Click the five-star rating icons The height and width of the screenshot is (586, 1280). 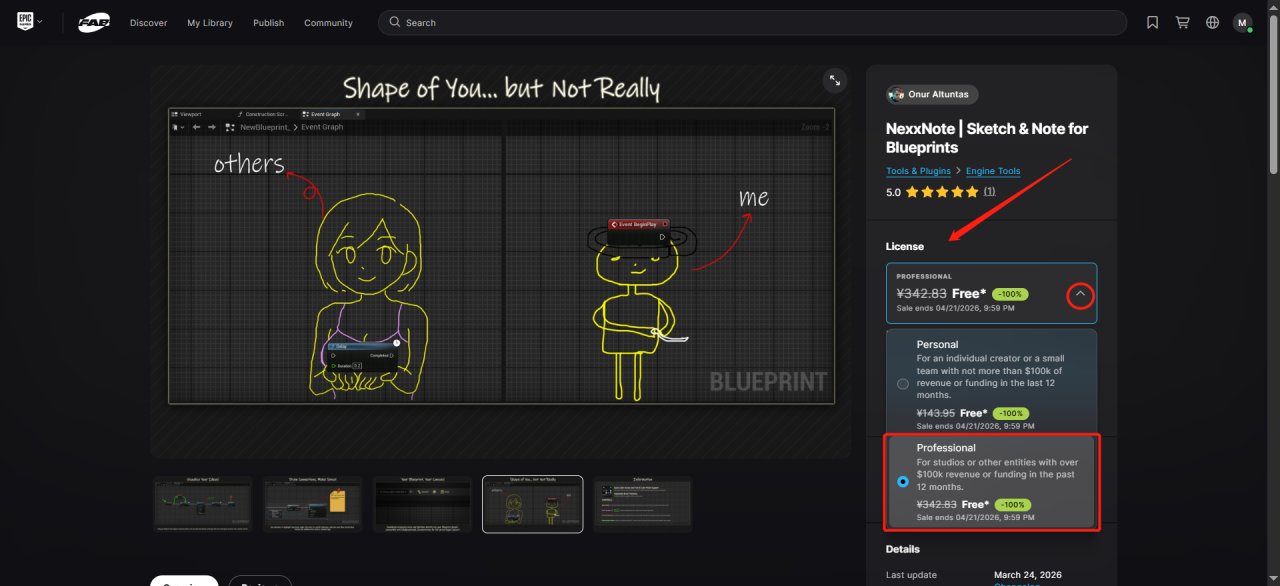click(942, 192)
